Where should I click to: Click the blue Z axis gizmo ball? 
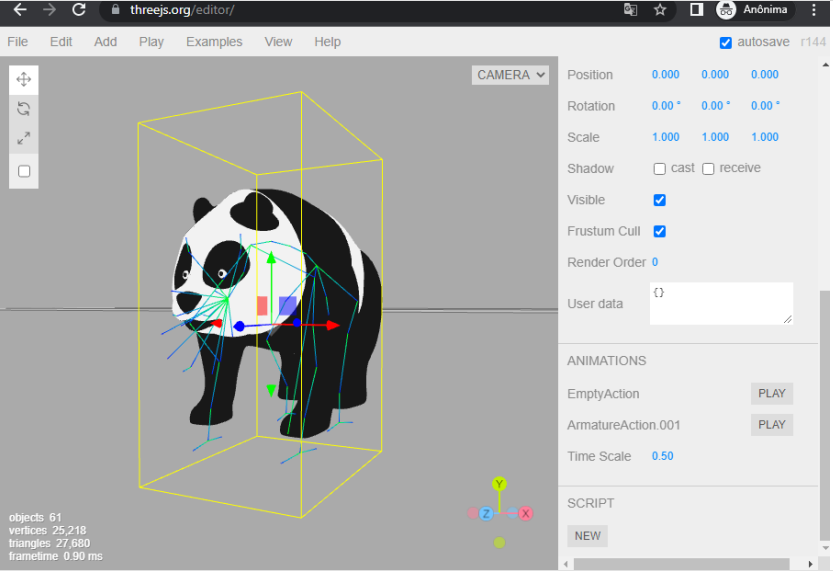(x=486, y=513)
